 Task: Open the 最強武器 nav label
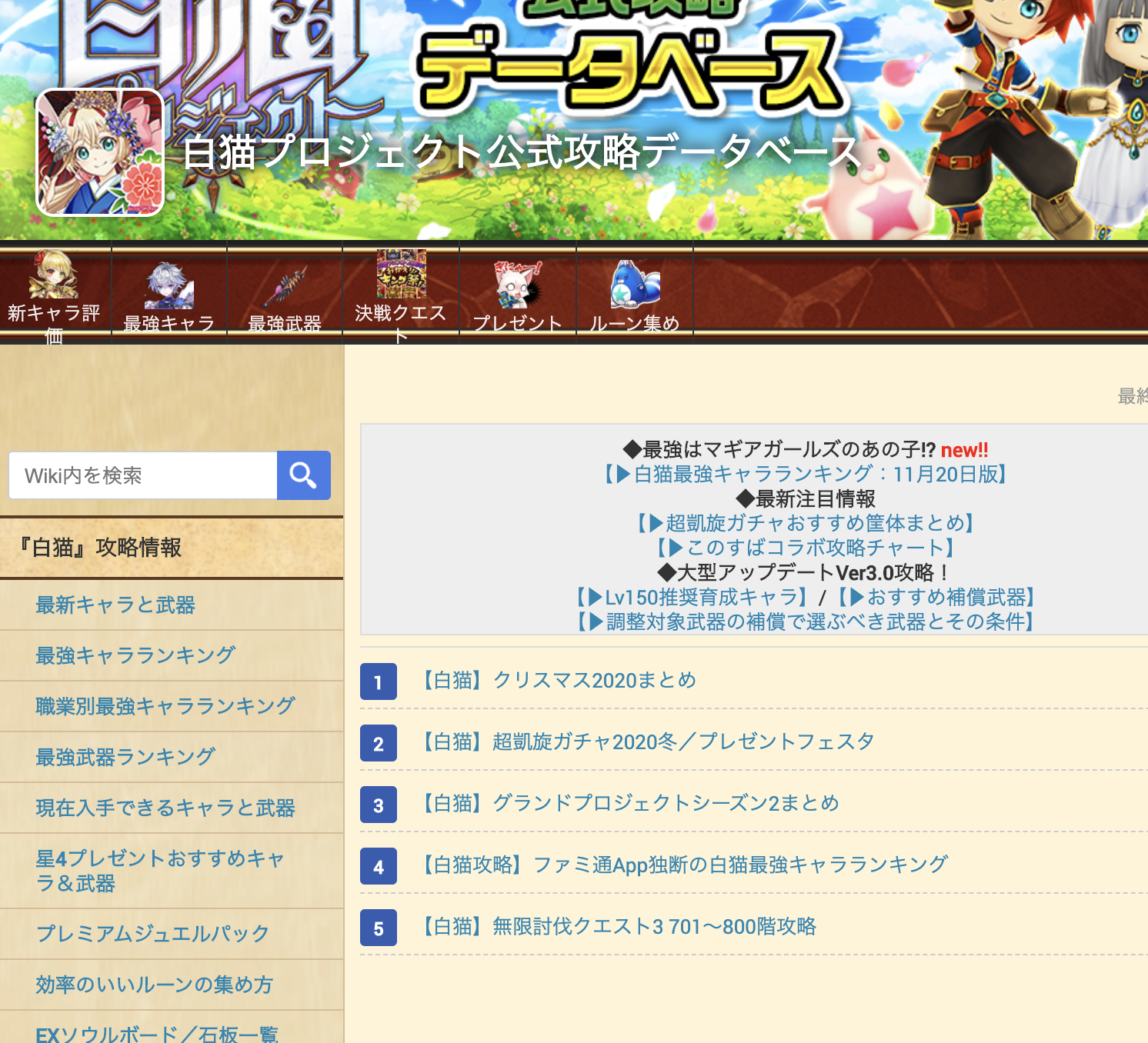click(285, 324)
